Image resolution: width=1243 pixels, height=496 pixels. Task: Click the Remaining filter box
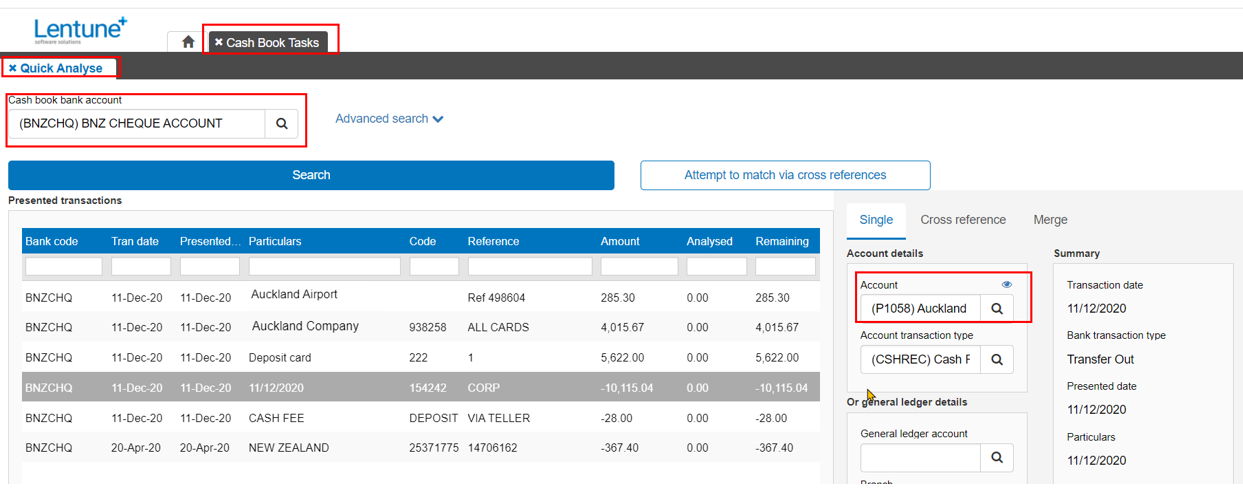[785, 267]
